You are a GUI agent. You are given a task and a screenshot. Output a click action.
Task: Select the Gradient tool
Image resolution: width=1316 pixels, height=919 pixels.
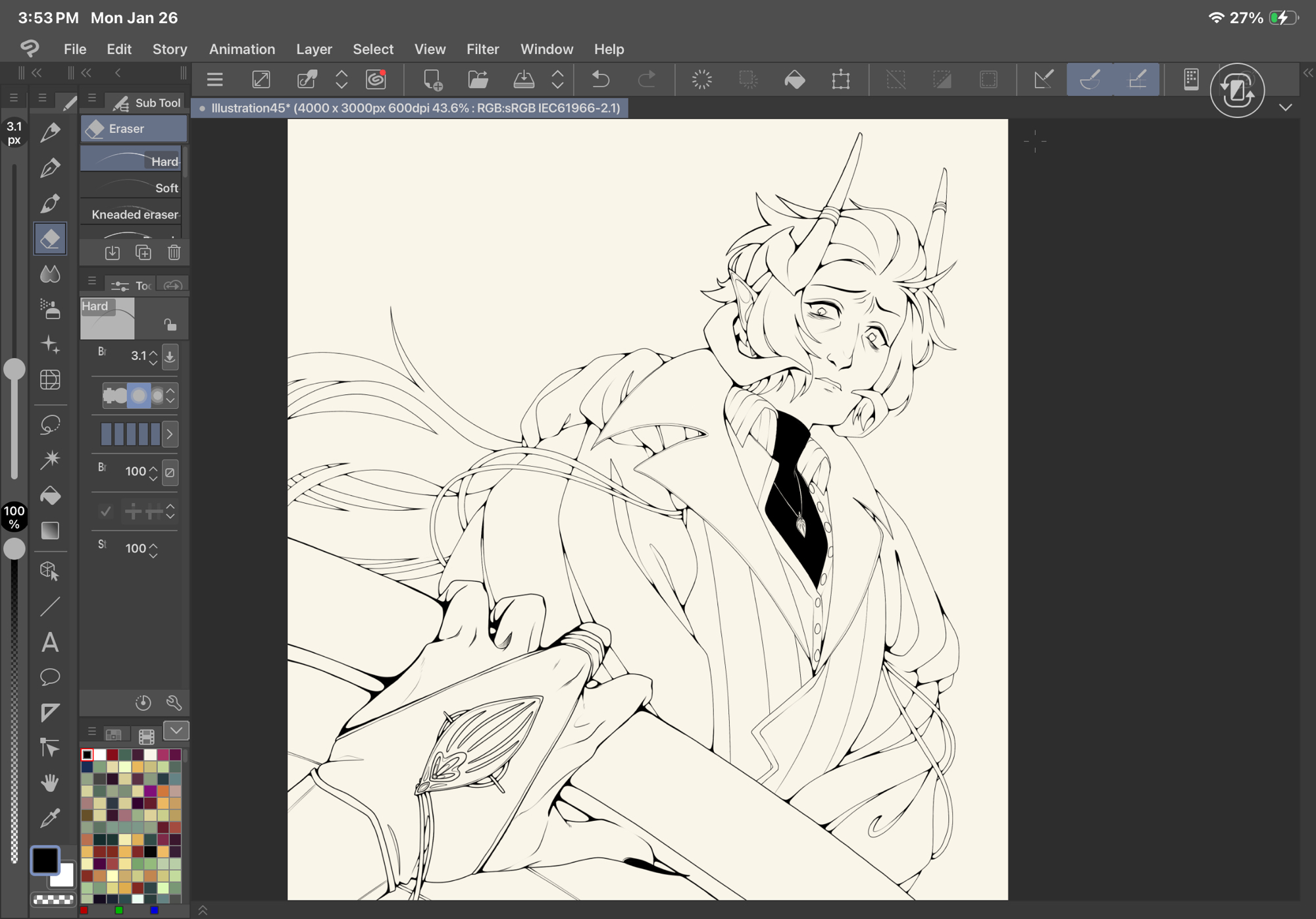[x=50, y=531]
